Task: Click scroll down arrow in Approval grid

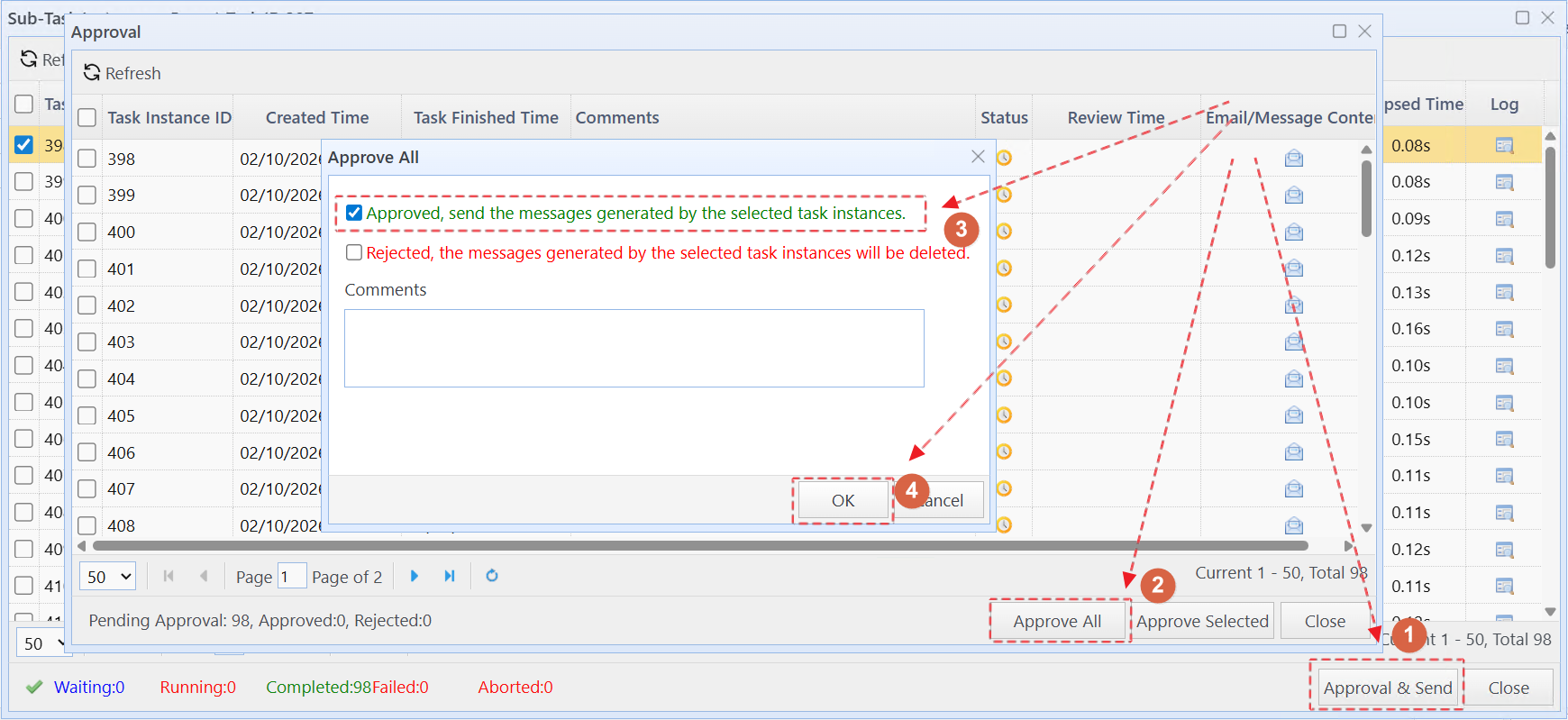Action: coord(1366,528)
